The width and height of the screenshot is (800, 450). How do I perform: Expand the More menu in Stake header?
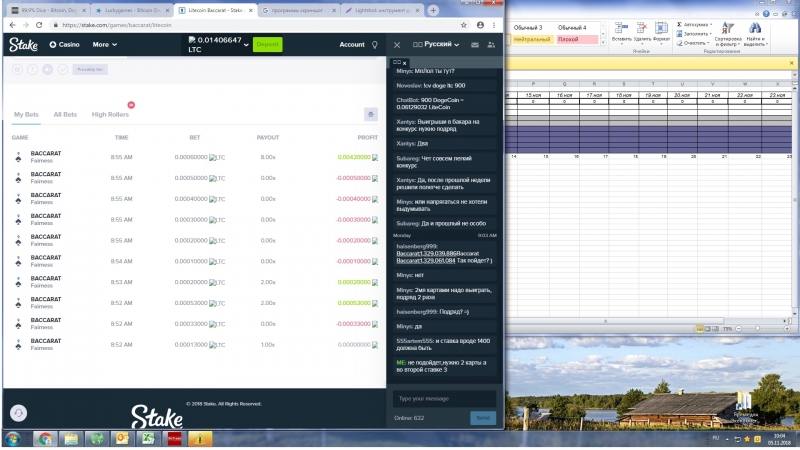click(x=105, y=45)
